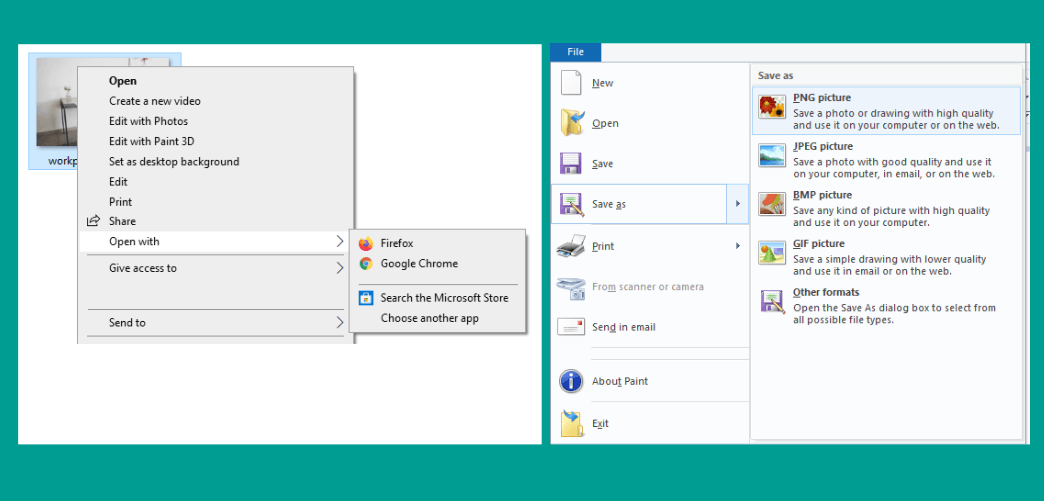The image size is (1044, 501).
Task: Click the GIF picture title
Action: pos(818,244)
